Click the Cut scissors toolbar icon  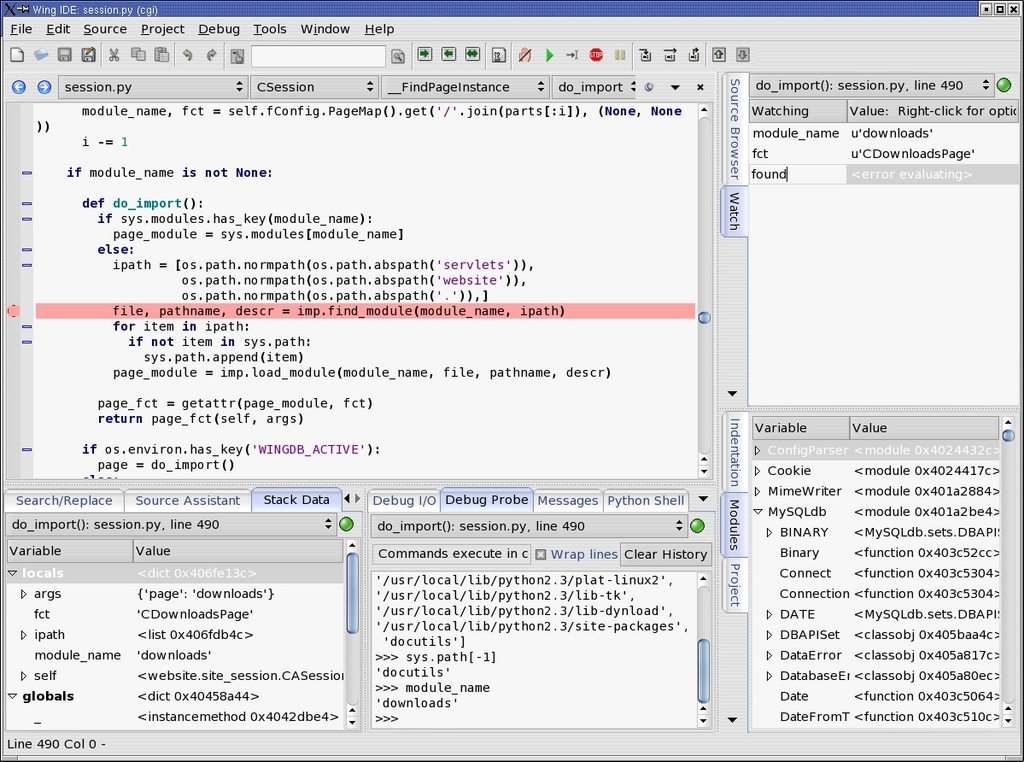114,56
